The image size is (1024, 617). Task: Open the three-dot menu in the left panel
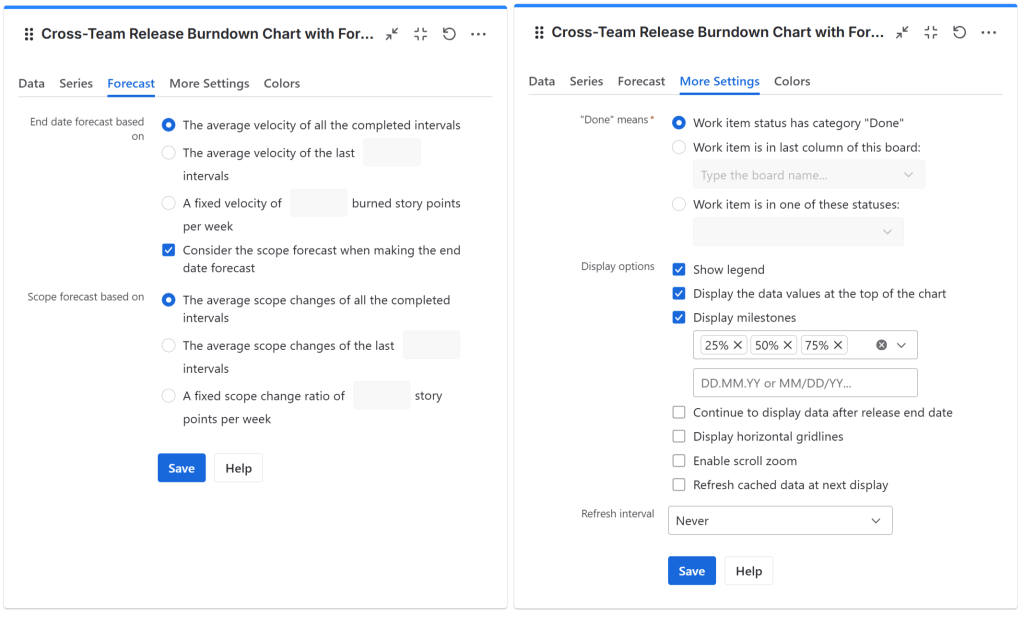478,34
